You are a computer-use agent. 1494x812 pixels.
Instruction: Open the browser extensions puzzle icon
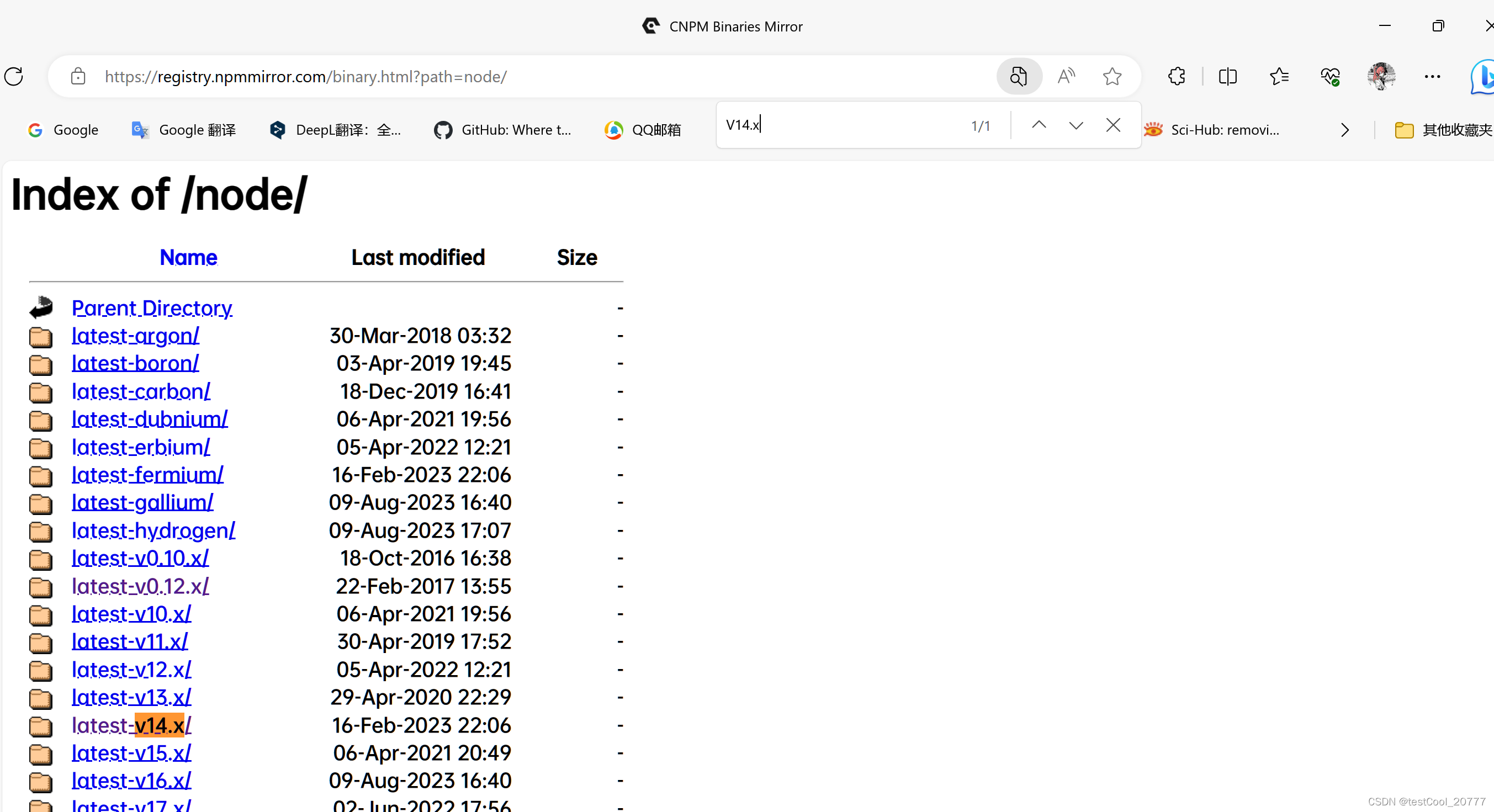[1176, 77]
